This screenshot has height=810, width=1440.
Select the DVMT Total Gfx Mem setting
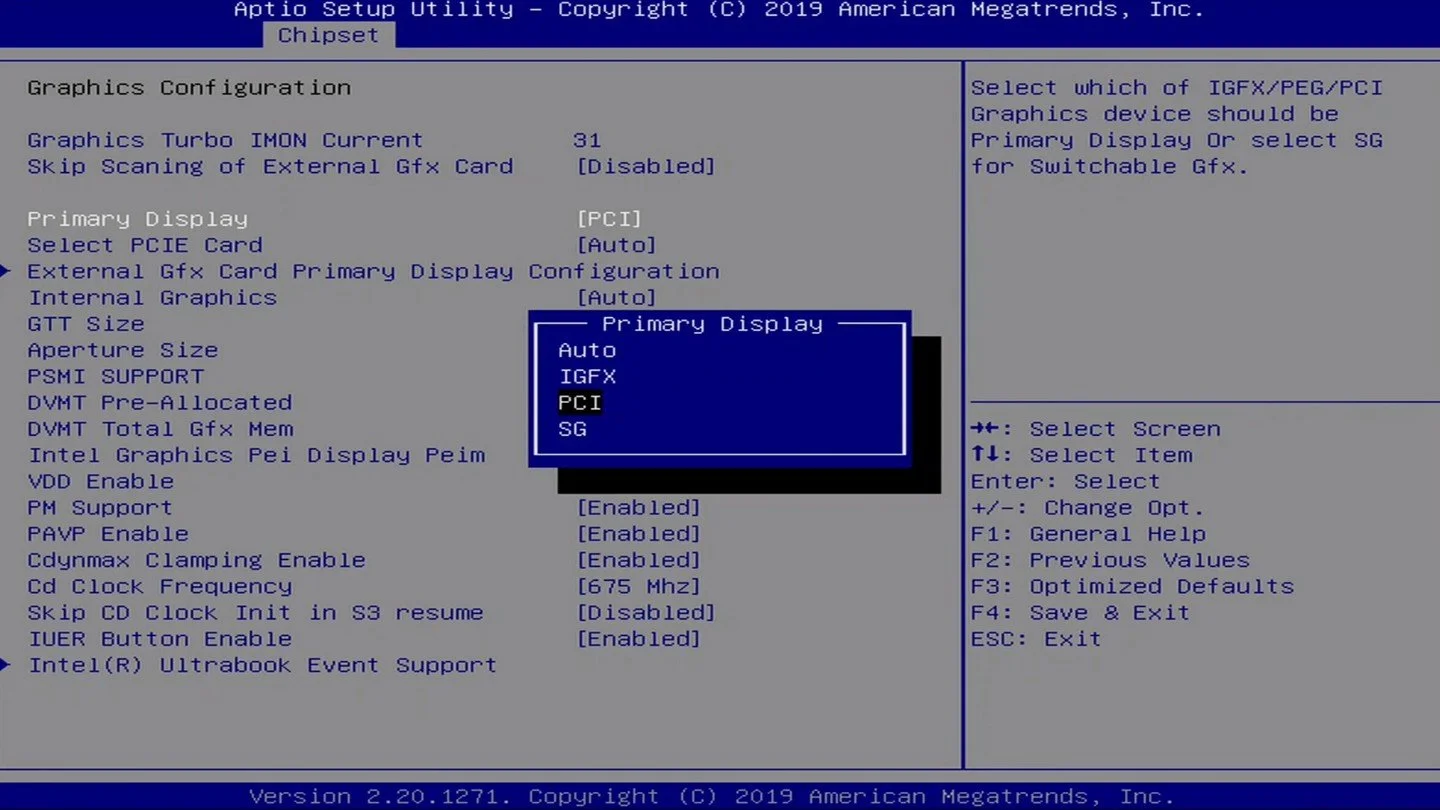pyautogui.click(x=160, y=428)
